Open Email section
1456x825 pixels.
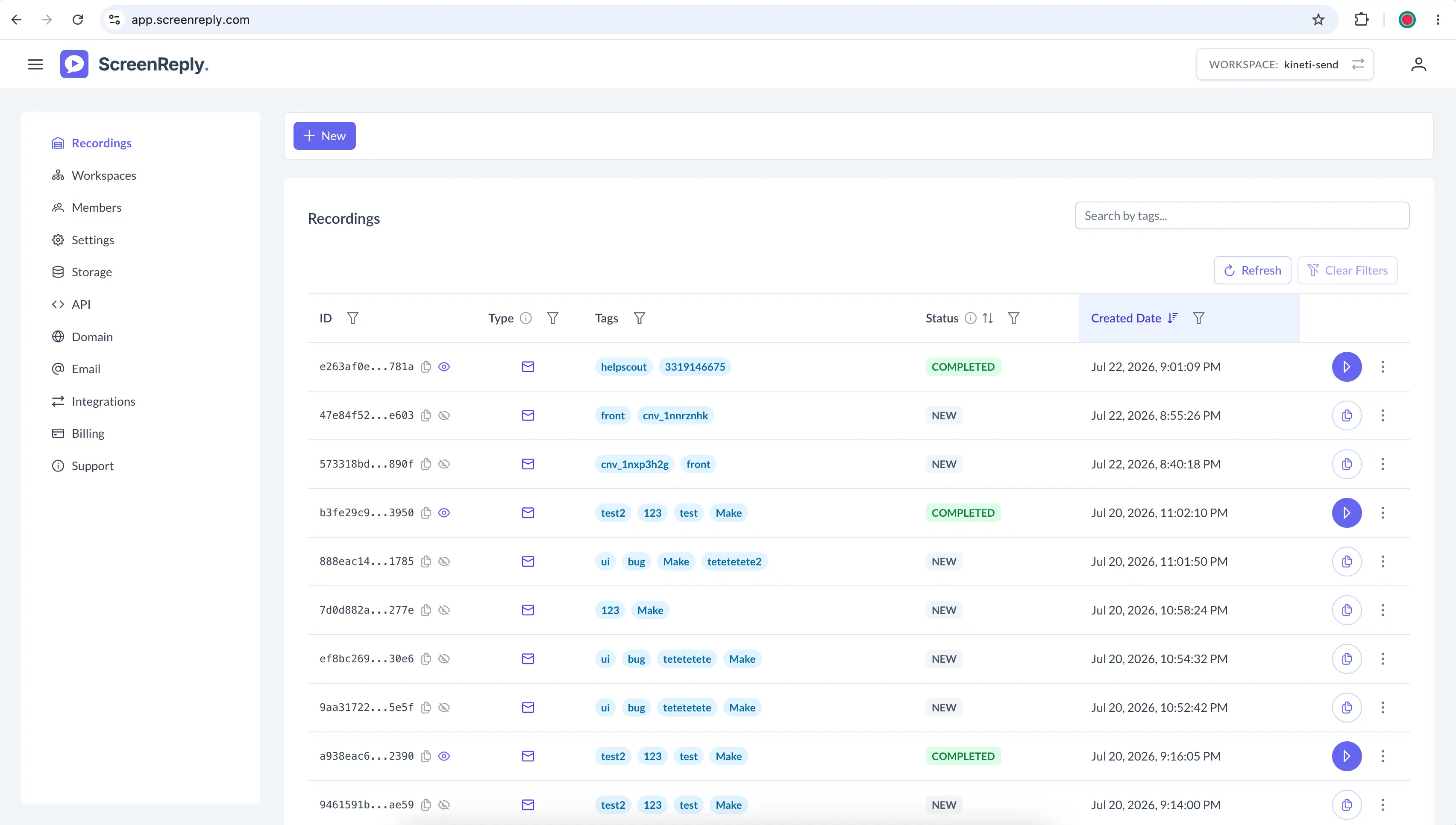tap(76, 369)
